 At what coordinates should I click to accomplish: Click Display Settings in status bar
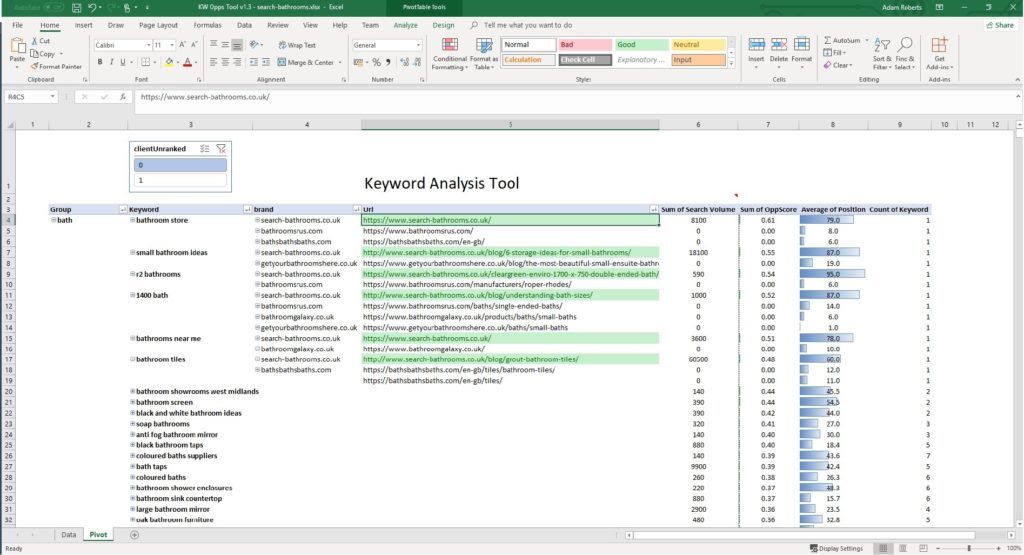837,548
